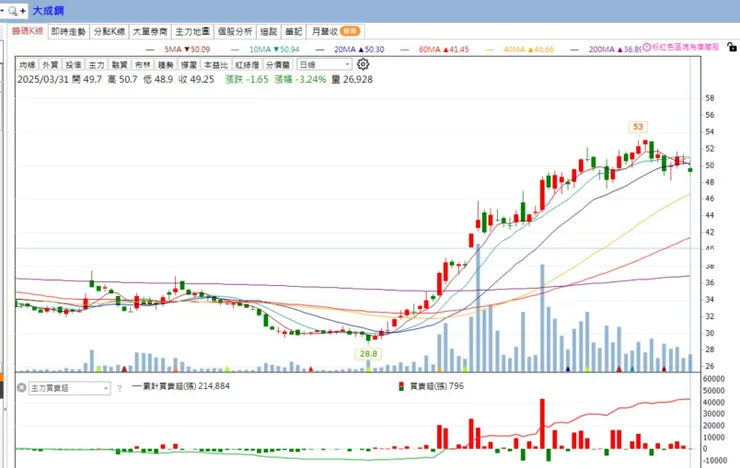
Task: Open chart settings gear icon
Action: pyautogui.click(x=362, y=64)
